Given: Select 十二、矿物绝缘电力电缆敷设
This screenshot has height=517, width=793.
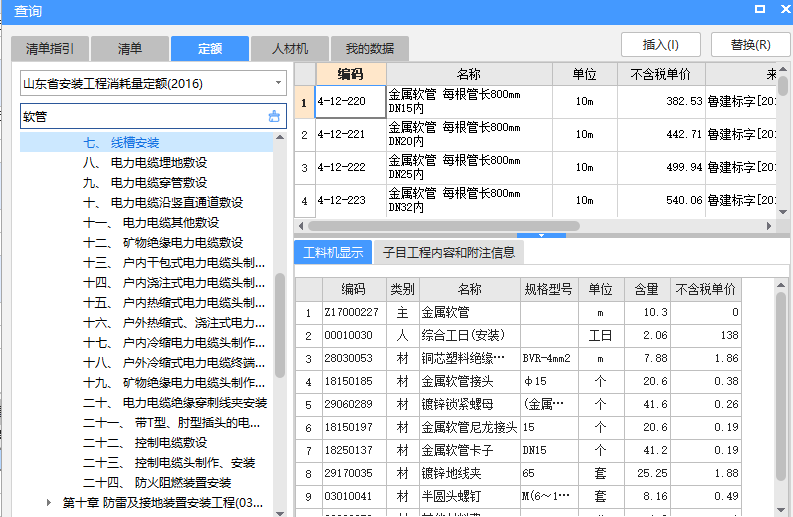Looking at the screenshot, I should (x=163, y=242).
